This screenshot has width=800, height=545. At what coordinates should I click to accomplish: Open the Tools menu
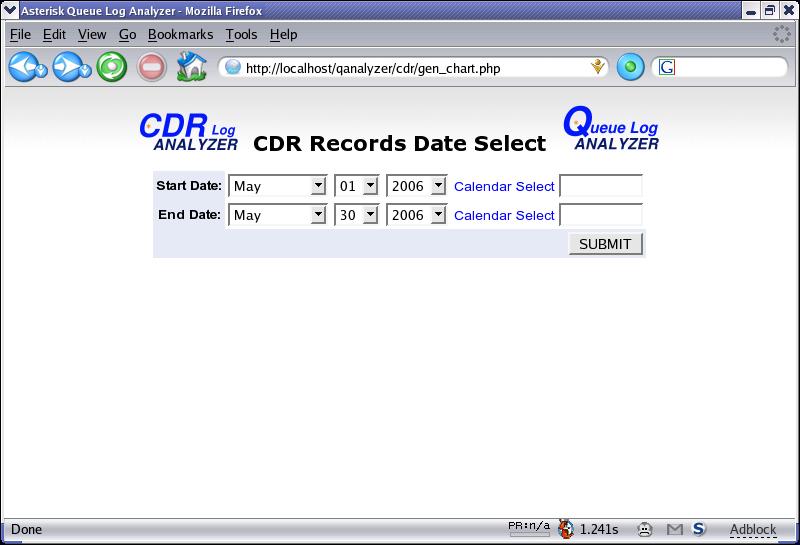point(241,34)
